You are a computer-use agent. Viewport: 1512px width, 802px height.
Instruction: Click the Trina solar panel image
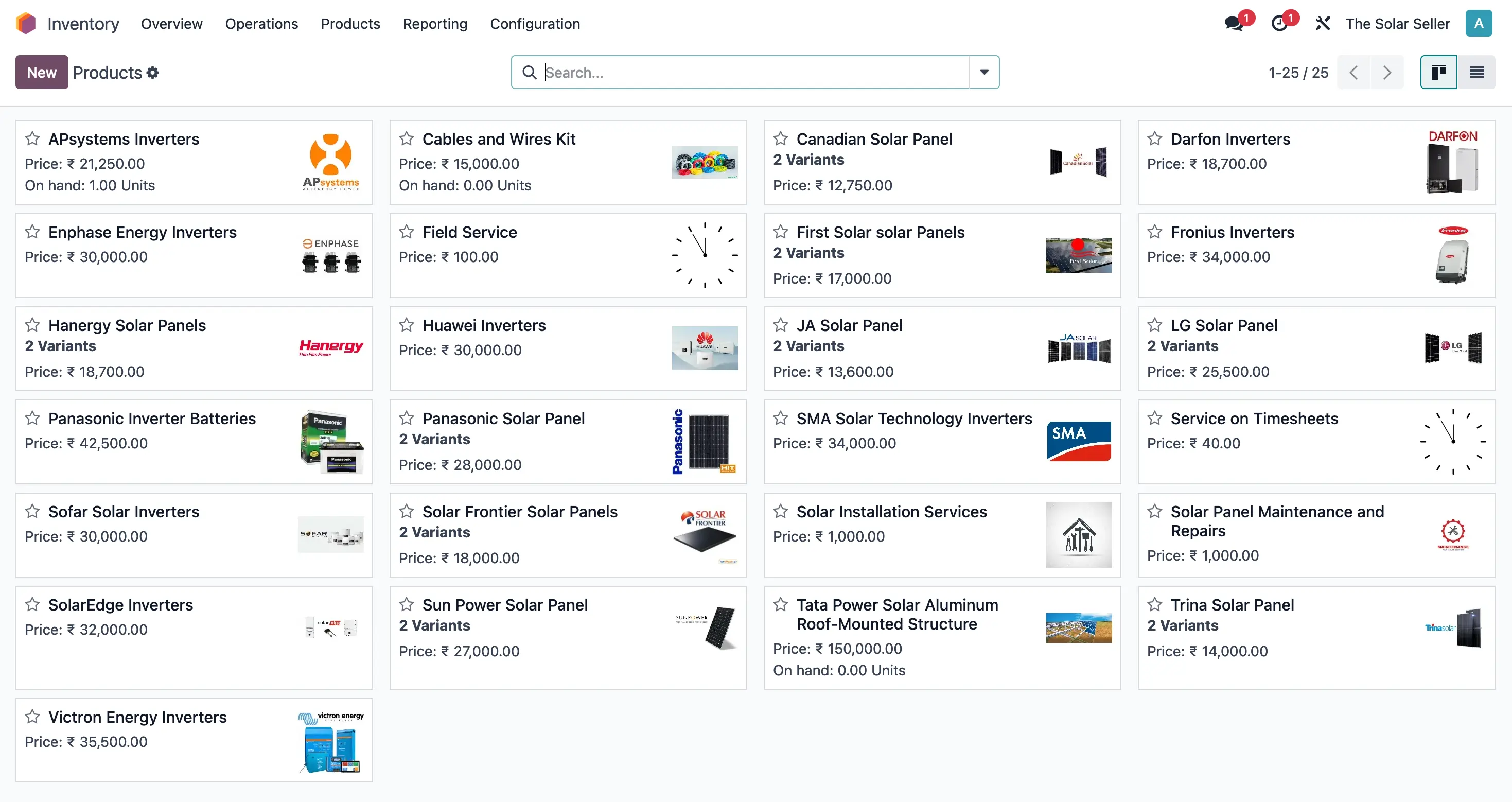[x=1453, y=627]
